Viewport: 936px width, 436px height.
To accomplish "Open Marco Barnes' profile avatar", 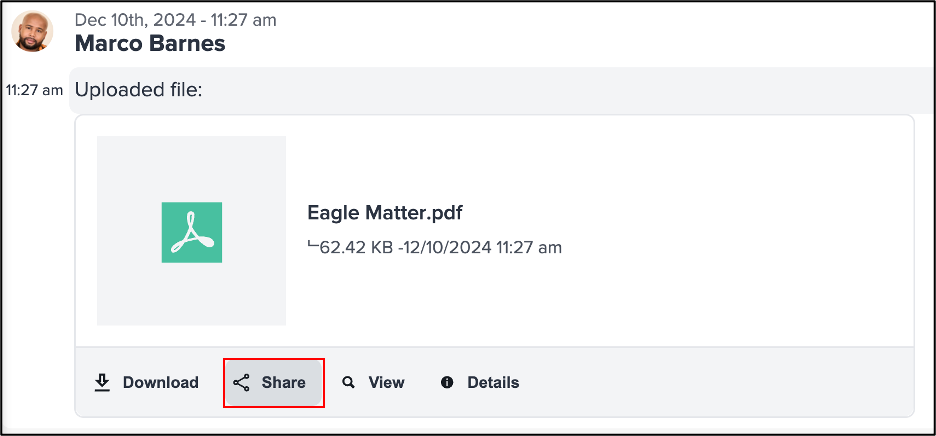I will [32, 31].
